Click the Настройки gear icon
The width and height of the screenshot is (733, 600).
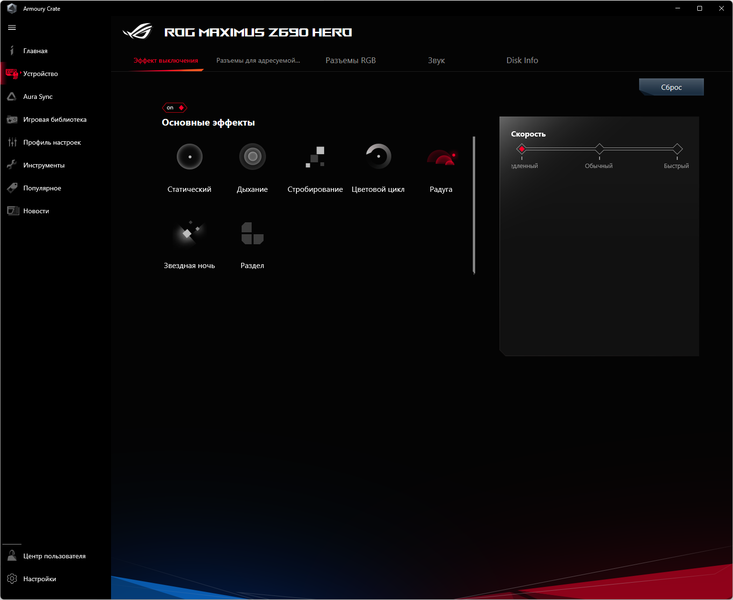(x=12, y=578)
